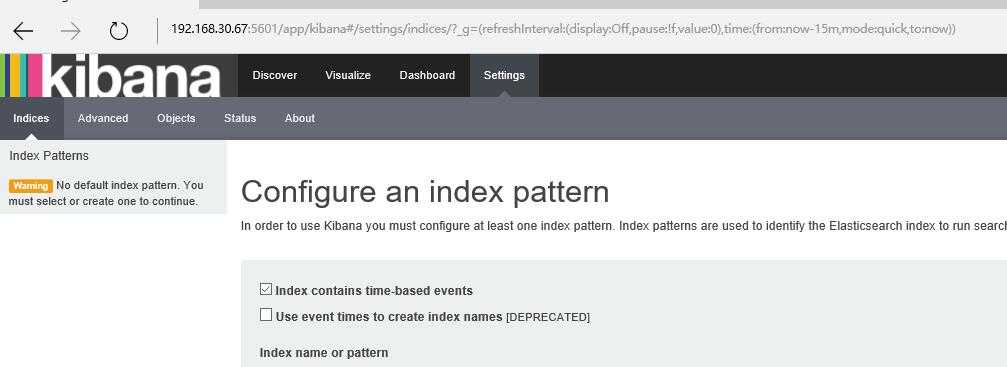Open the About subtab
The height and width of the screenshot is (367, 1007).
(x=300, y=118)
